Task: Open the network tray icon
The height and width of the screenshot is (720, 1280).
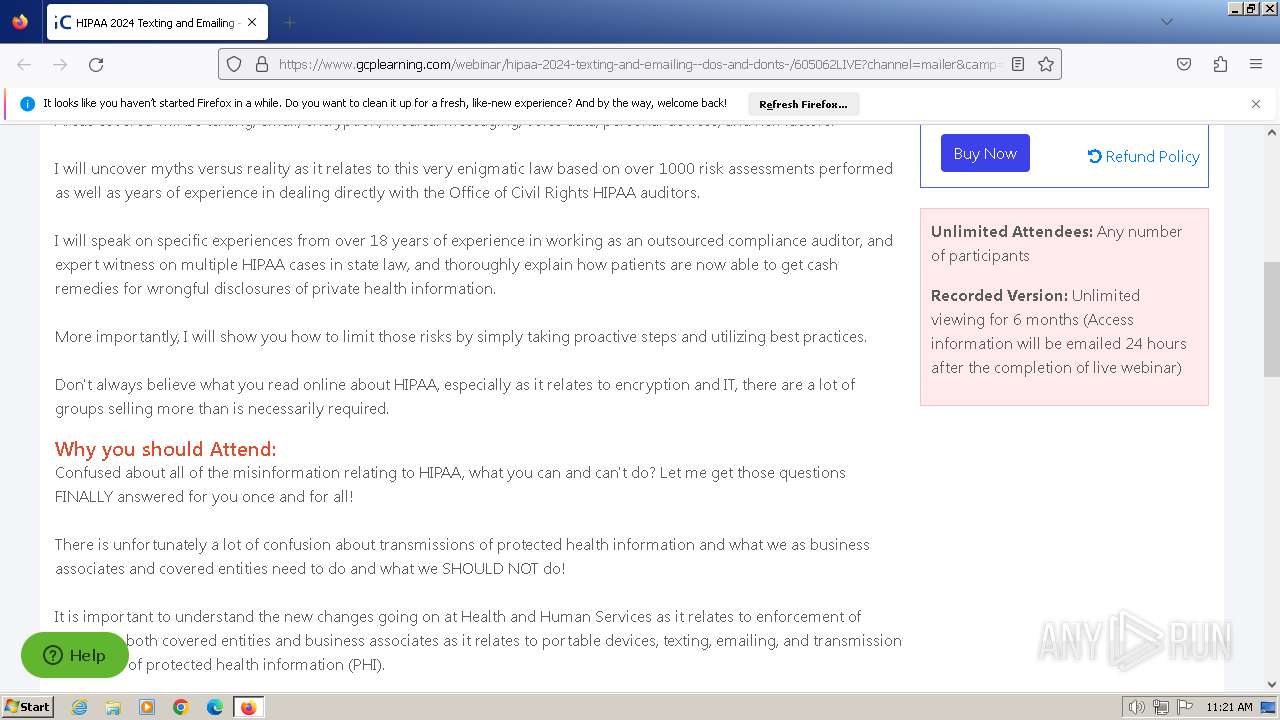Action: tap(1161, 707)
